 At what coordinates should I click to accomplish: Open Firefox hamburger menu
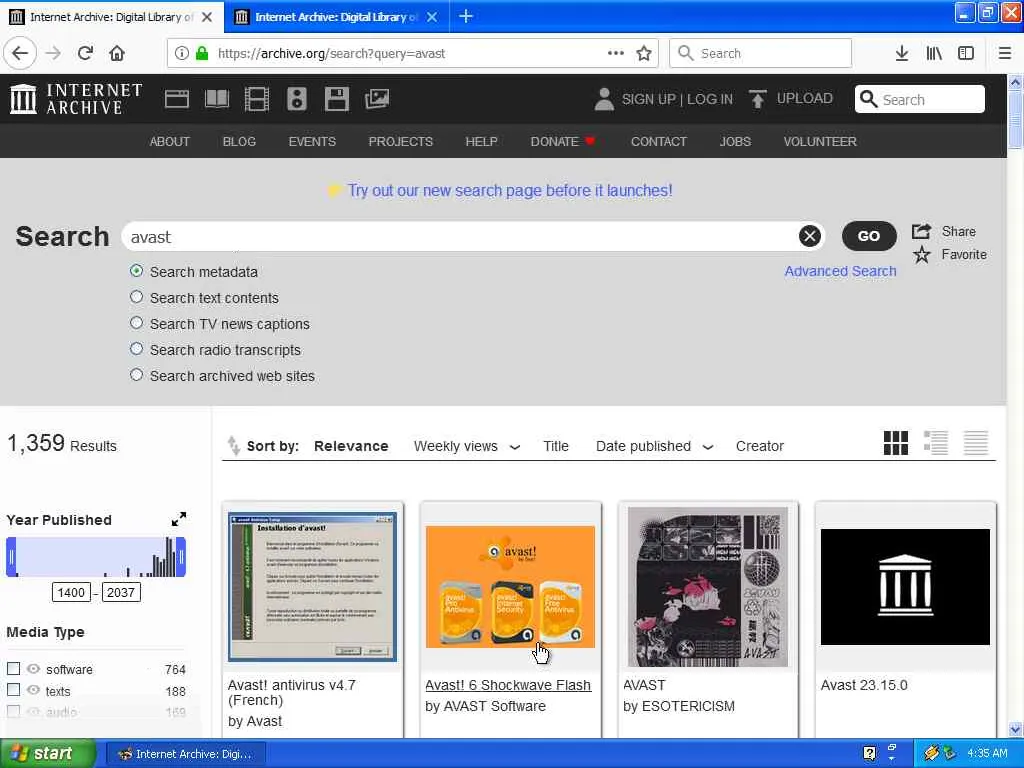1004,53
